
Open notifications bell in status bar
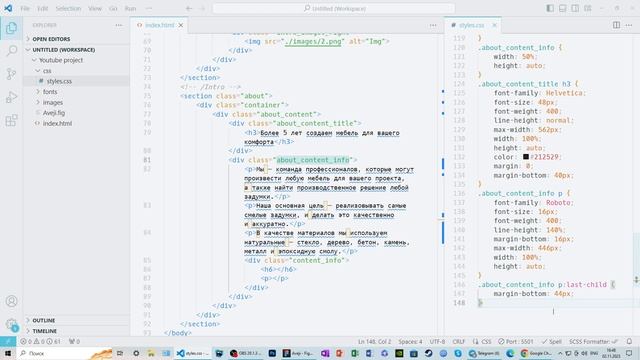click(629, 341)
